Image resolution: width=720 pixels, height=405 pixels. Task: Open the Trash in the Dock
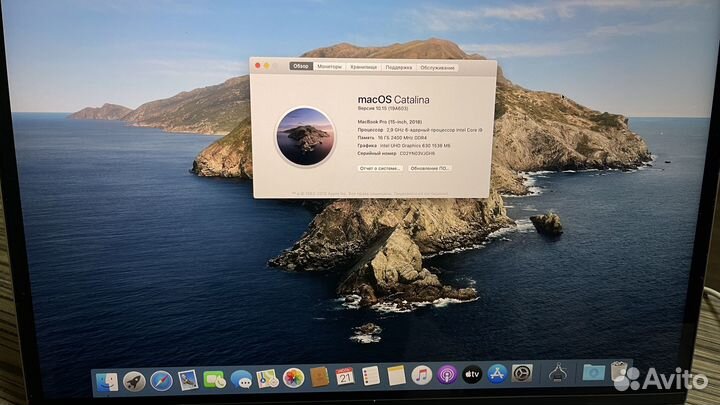click(x=619, y=371)
